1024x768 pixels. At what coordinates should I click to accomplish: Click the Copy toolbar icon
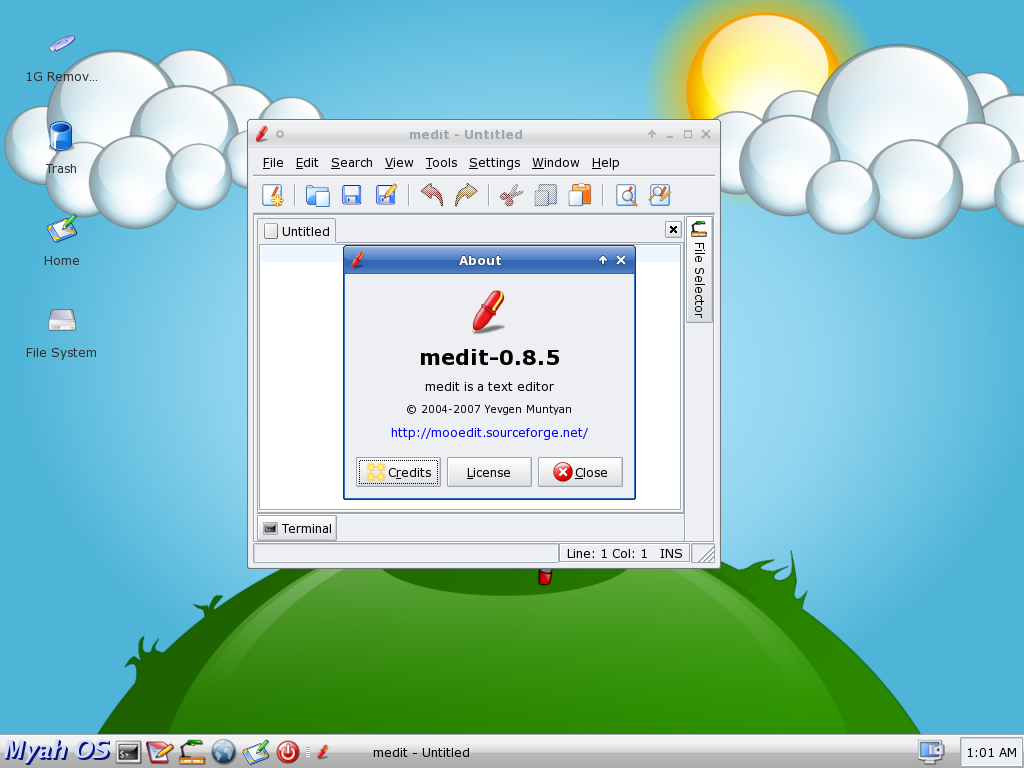click(545, 195)
